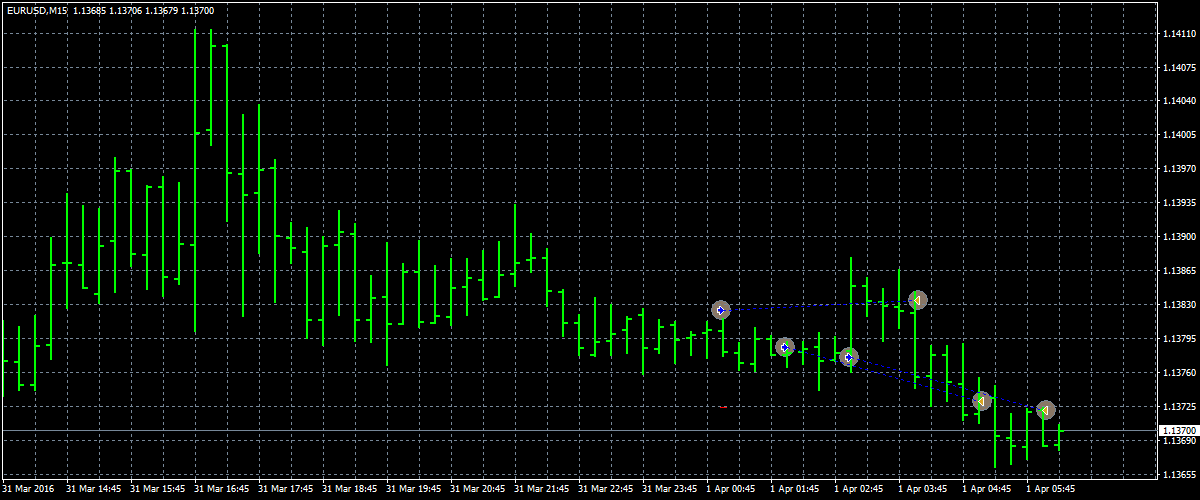
Task: Click price scale value 1.13970
Action: coord(1179,169)
